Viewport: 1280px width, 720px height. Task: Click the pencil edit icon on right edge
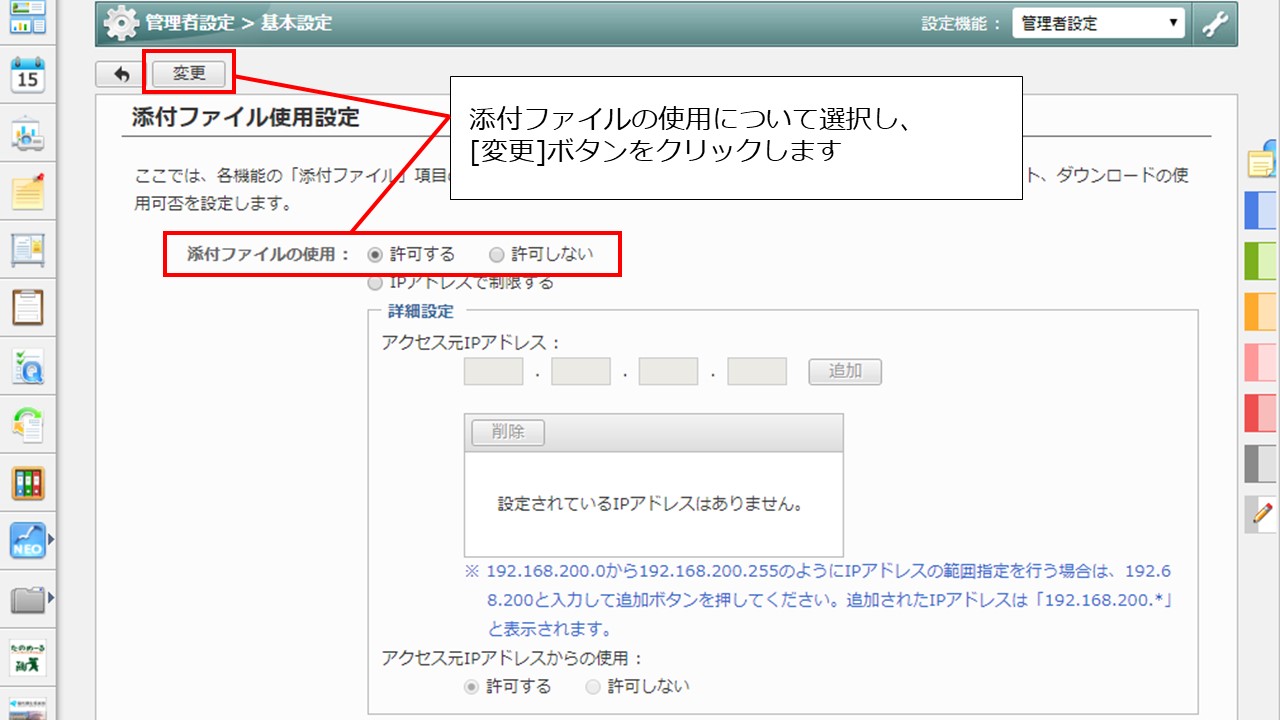click(x=1262, y=514)
